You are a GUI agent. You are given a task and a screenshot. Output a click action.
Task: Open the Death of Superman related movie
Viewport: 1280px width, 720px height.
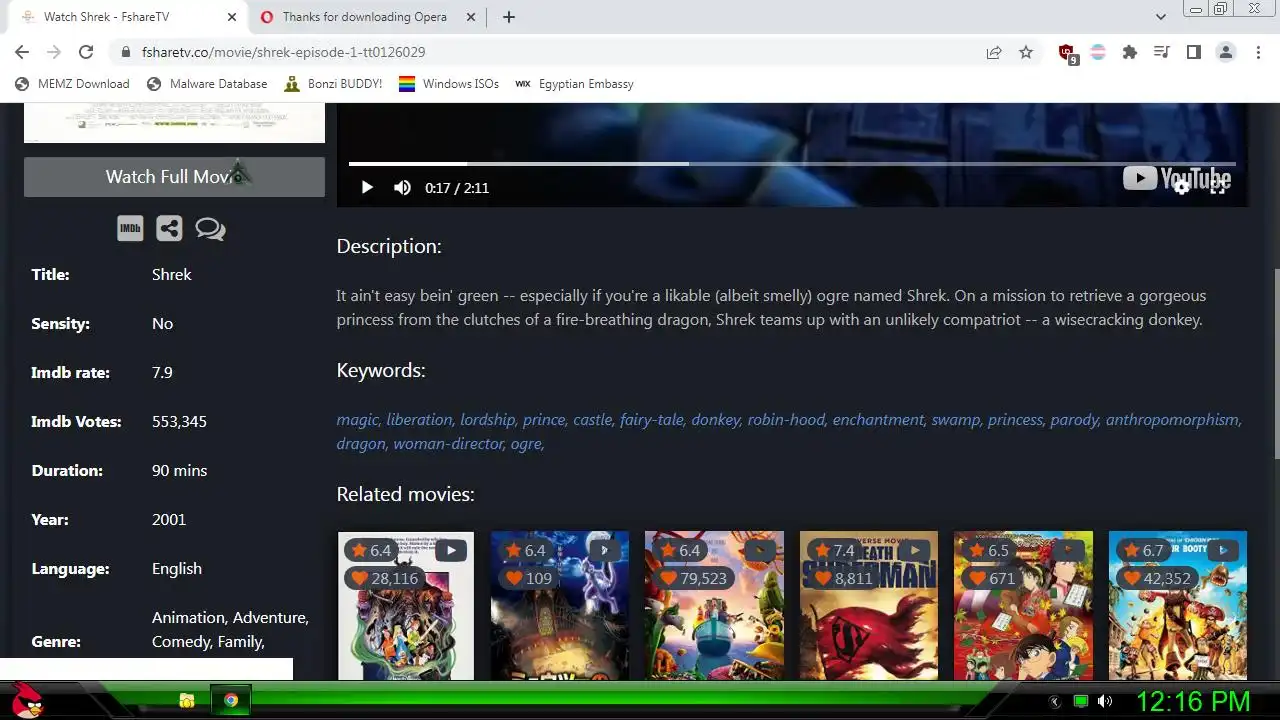(869, 606)
